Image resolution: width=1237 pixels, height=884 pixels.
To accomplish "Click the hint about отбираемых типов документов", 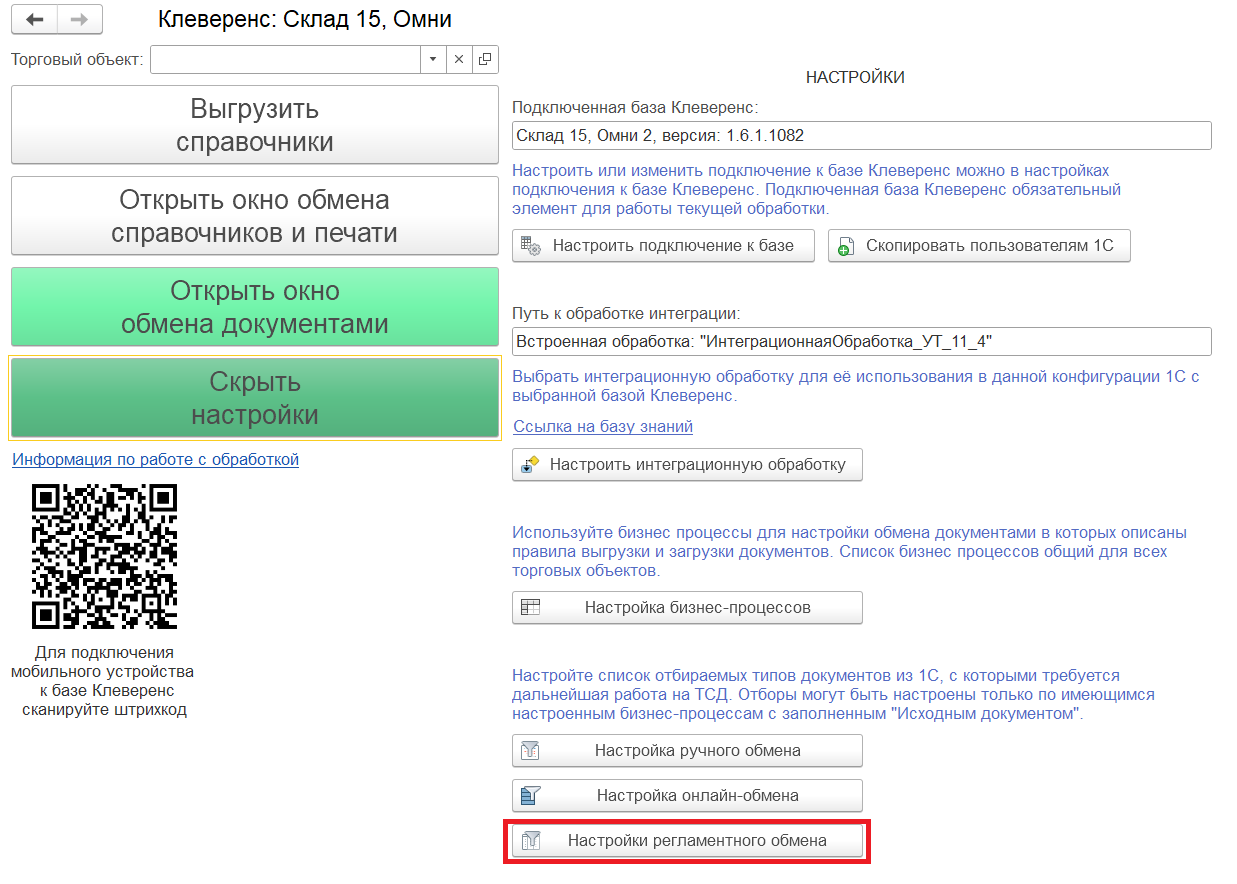I will coord(833,695).
